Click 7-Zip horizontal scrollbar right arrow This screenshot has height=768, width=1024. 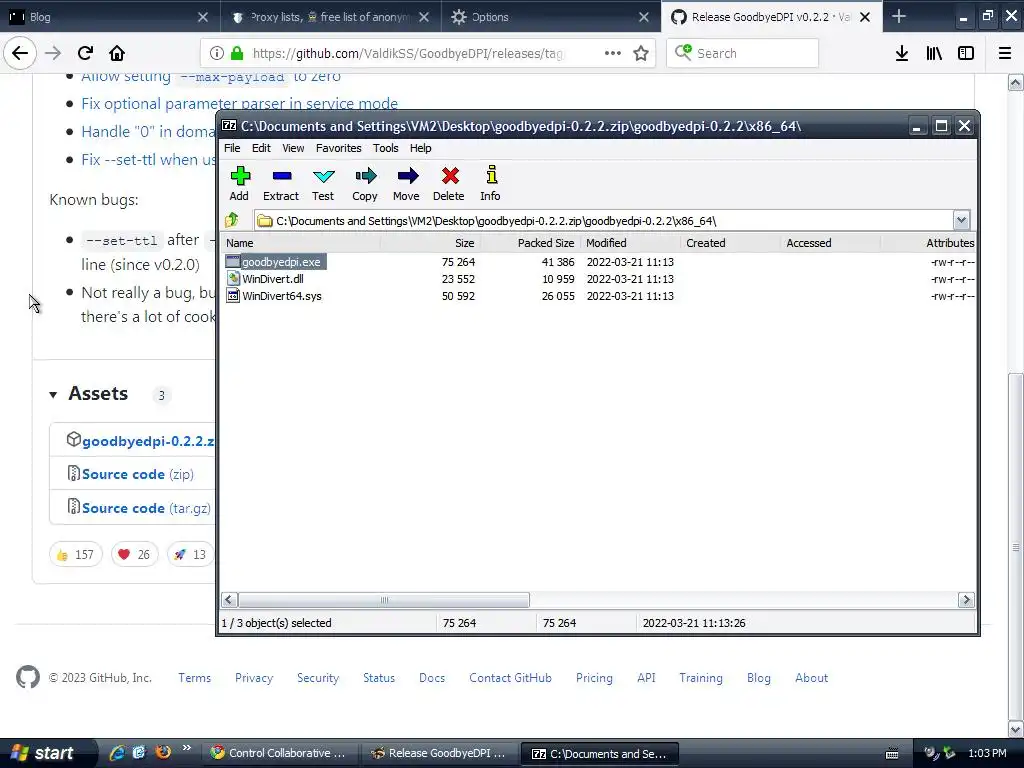(966, 600)
